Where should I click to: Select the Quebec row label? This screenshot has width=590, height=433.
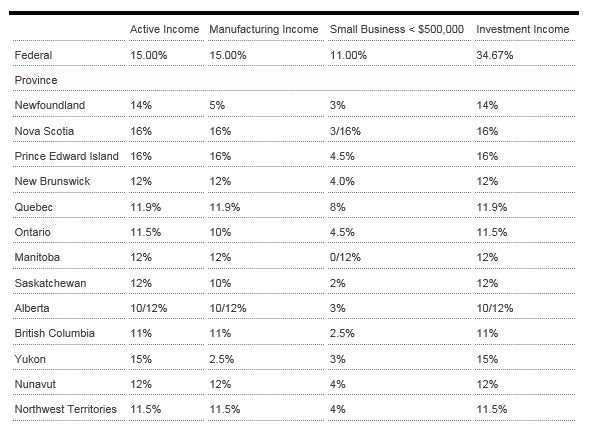coord(33,207)
